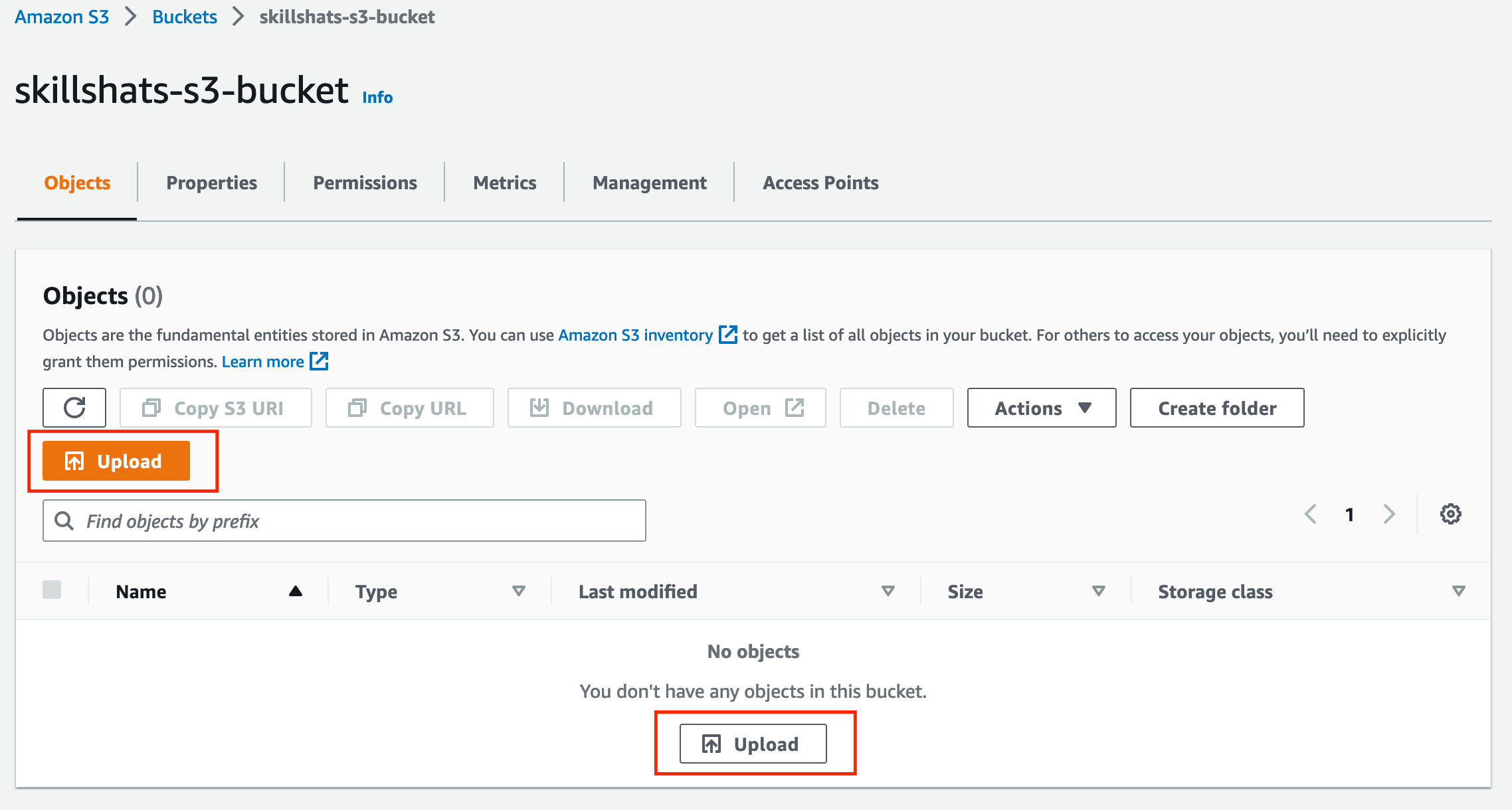Expand the Actions dropdown menu
Screen dimensions: 1512x810
point(1042,408)
